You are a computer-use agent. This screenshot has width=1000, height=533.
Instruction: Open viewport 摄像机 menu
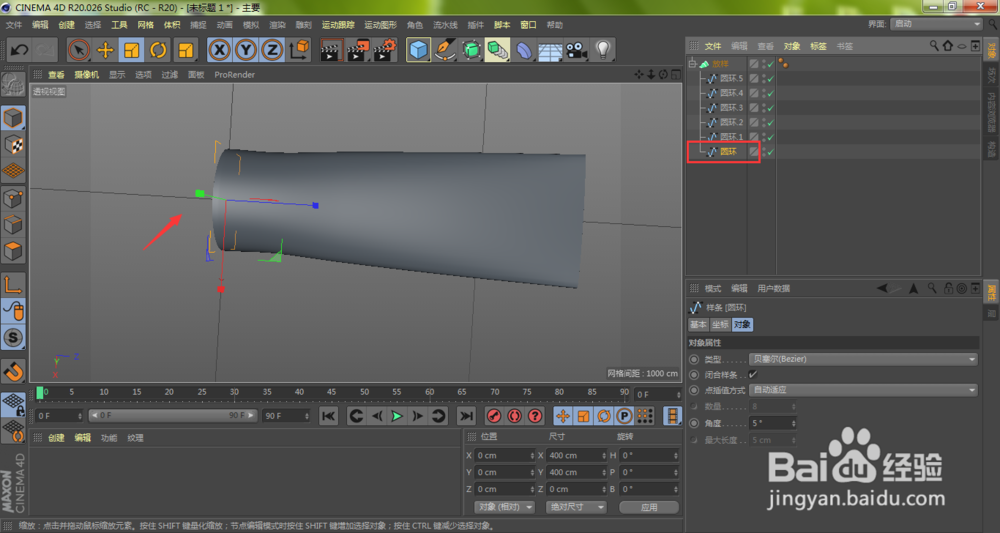(x=86, y=75)
